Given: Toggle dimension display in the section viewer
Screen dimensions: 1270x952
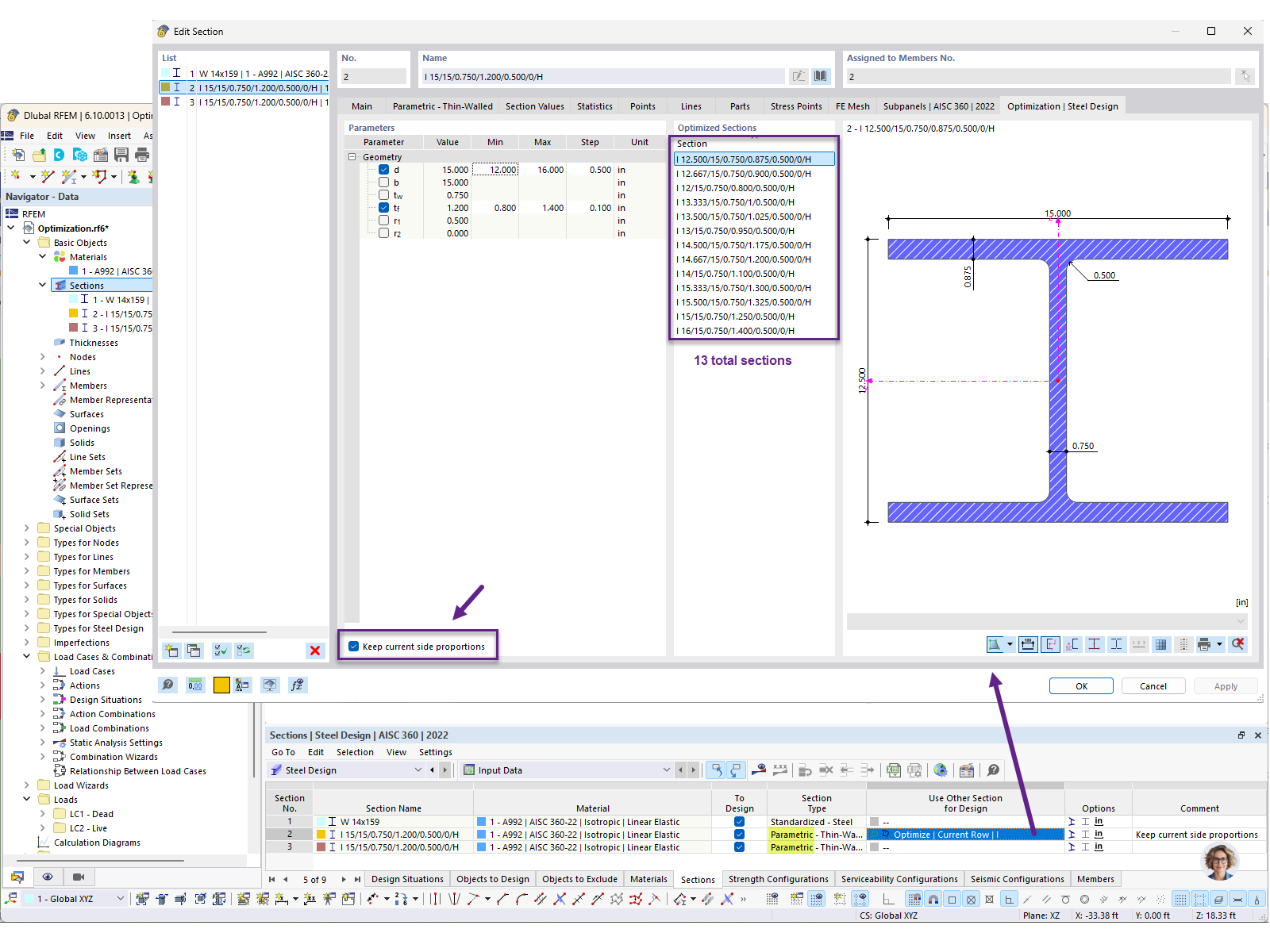Looking at the screenshot, I should coord(1026,644).
